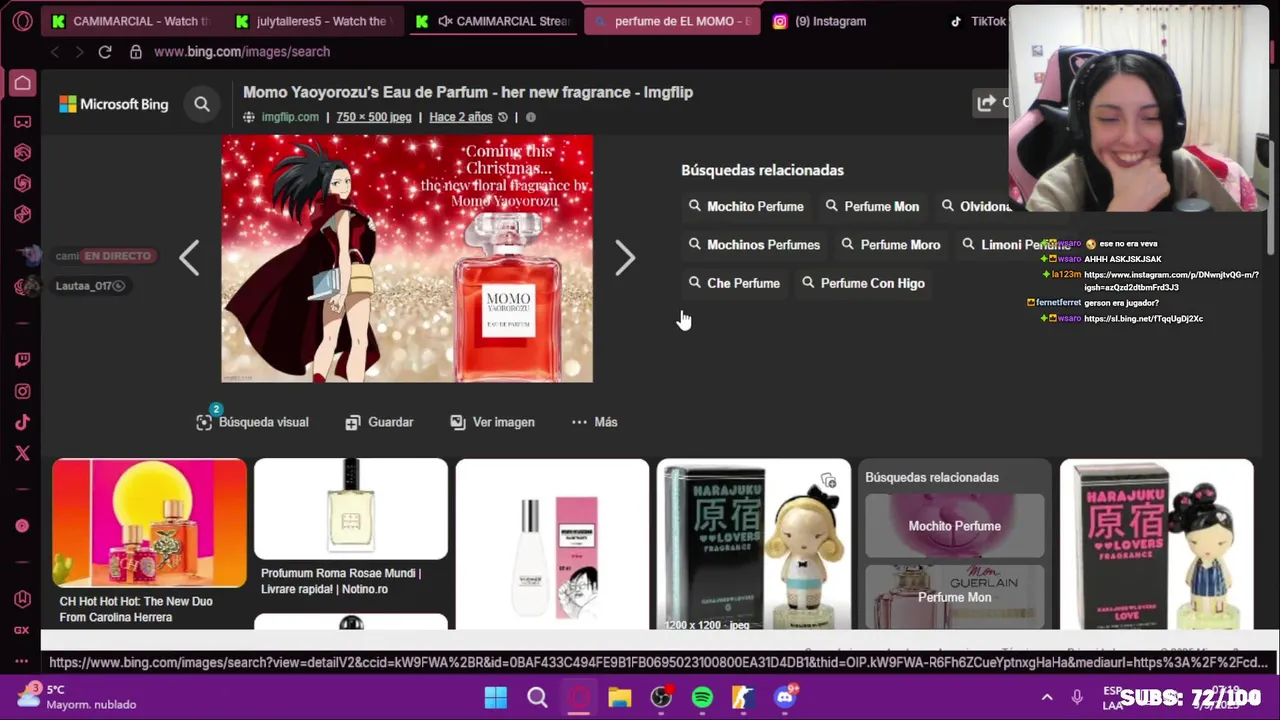
Task: Click the Perfume Mon Guerlain related card
Action: [x=955, y=597]
